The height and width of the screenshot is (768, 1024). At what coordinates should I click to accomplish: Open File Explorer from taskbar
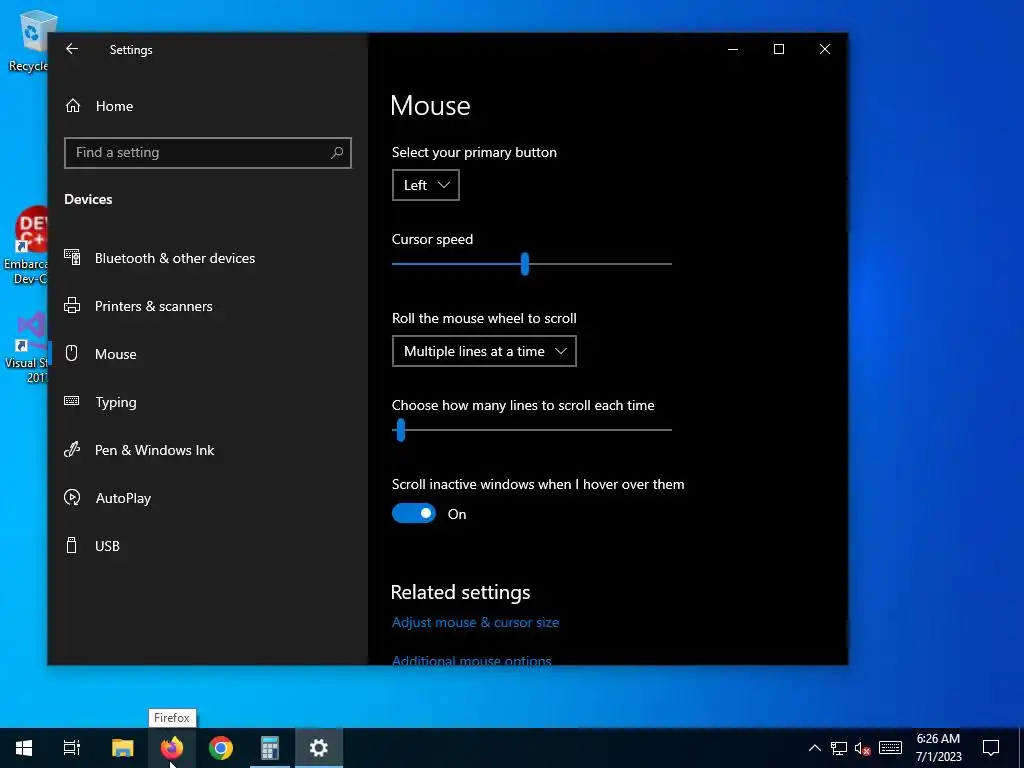123,748
